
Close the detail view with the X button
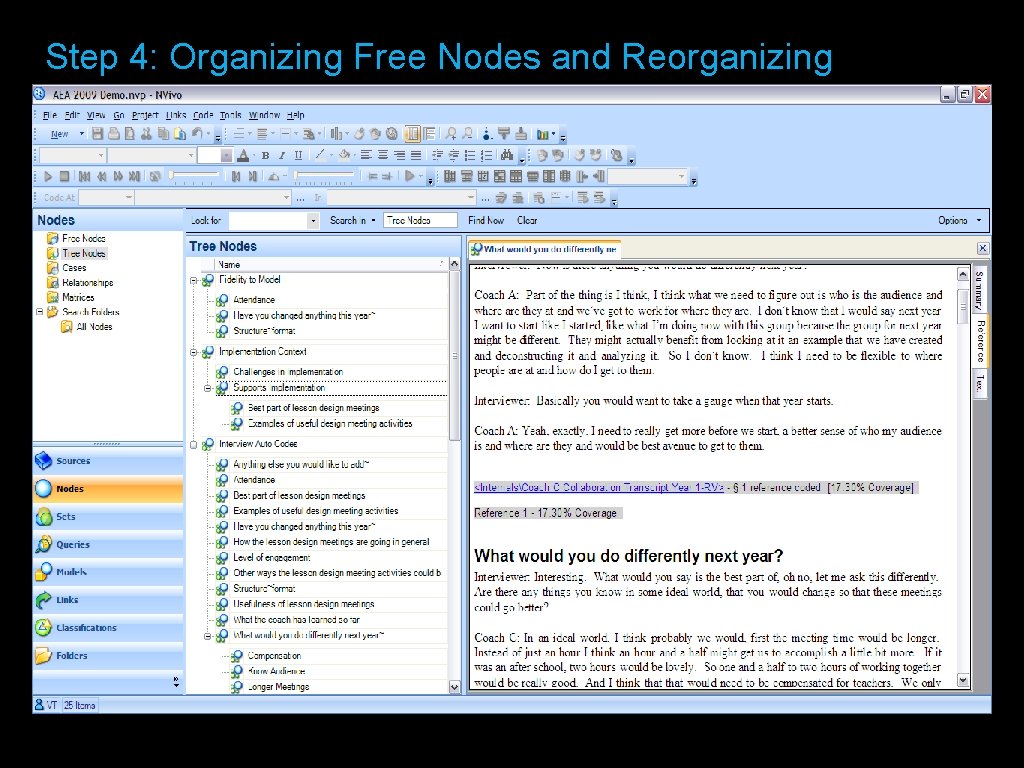click(982, 248)
